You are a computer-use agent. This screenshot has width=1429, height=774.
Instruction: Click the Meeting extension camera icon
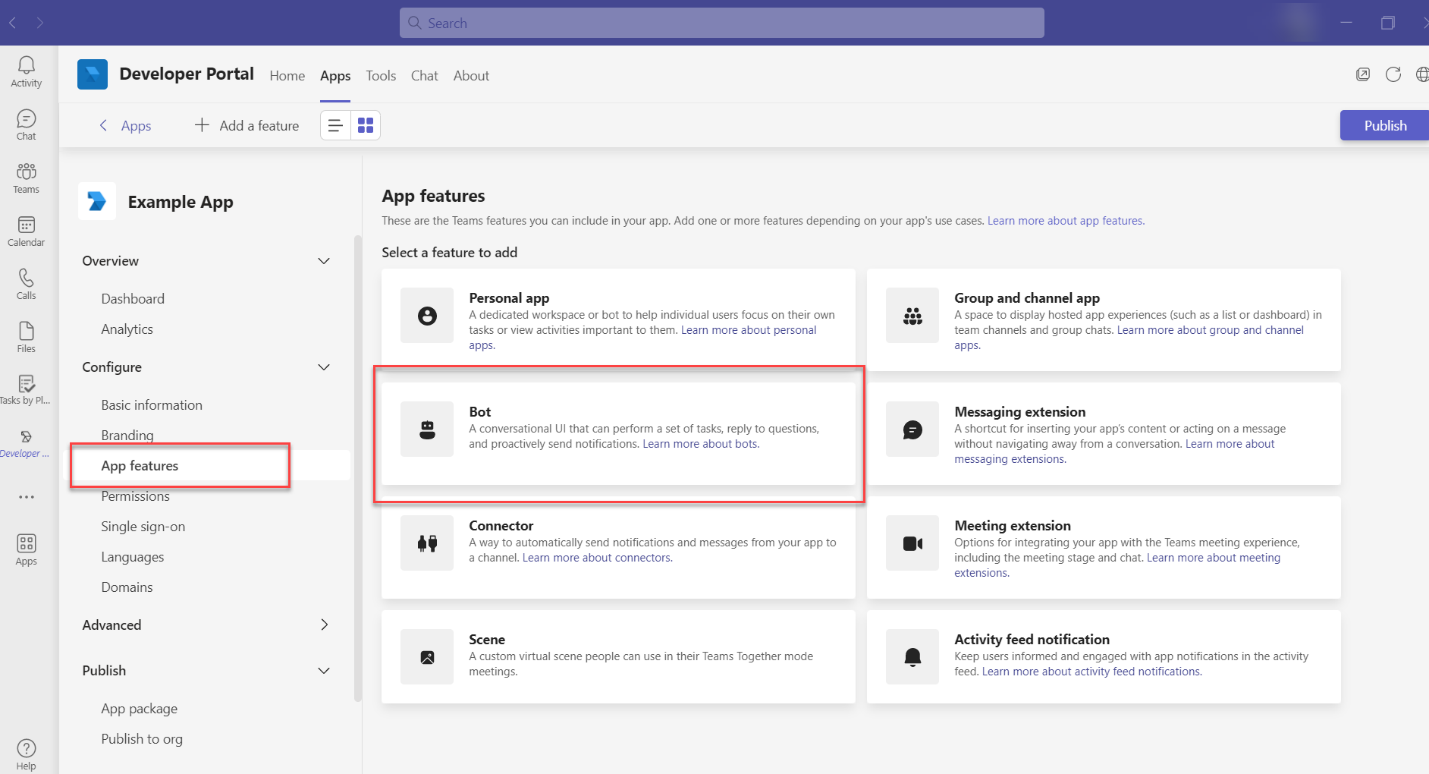[x=912, y=543]
